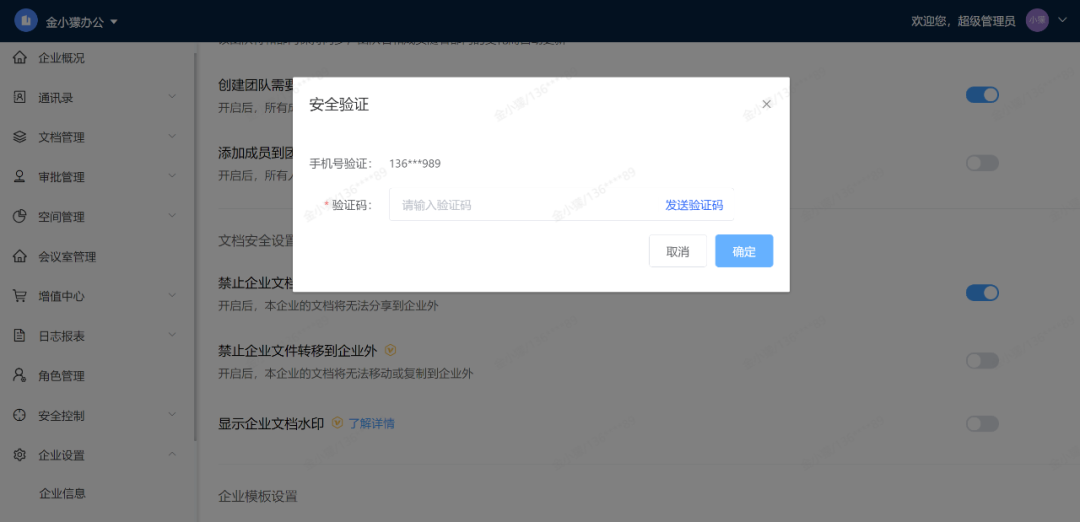Click the 企业模板设置 section heading
This screenshot has width=1080, height=522.
pos(258,496)
